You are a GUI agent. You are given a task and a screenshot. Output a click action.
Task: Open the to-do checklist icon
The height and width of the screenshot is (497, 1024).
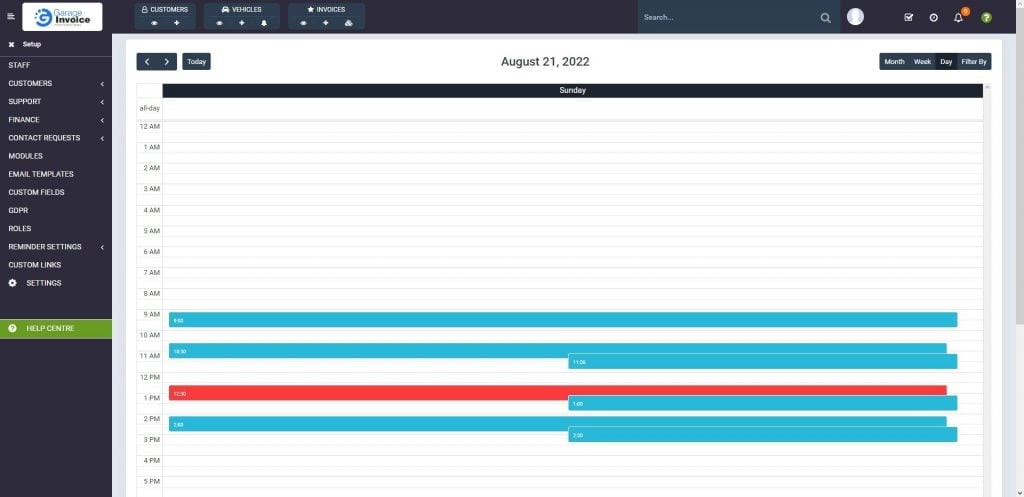coord(908,17)
